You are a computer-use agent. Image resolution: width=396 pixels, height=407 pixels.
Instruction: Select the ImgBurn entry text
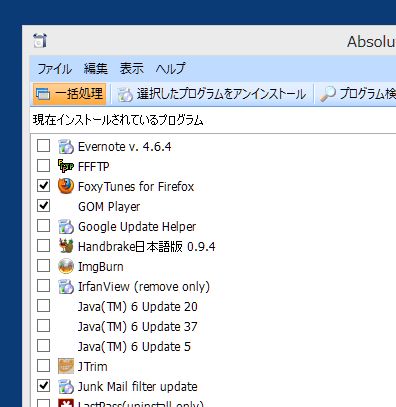point(101,267)
